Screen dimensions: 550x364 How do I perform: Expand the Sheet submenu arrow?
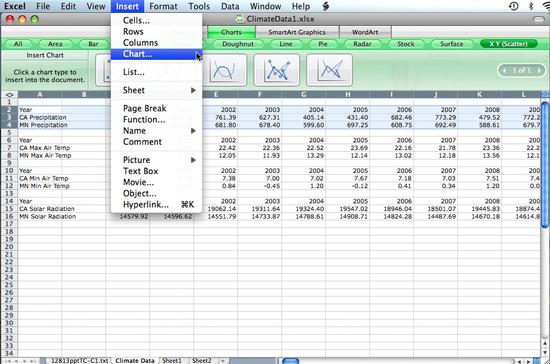click(x=193, y=90)
